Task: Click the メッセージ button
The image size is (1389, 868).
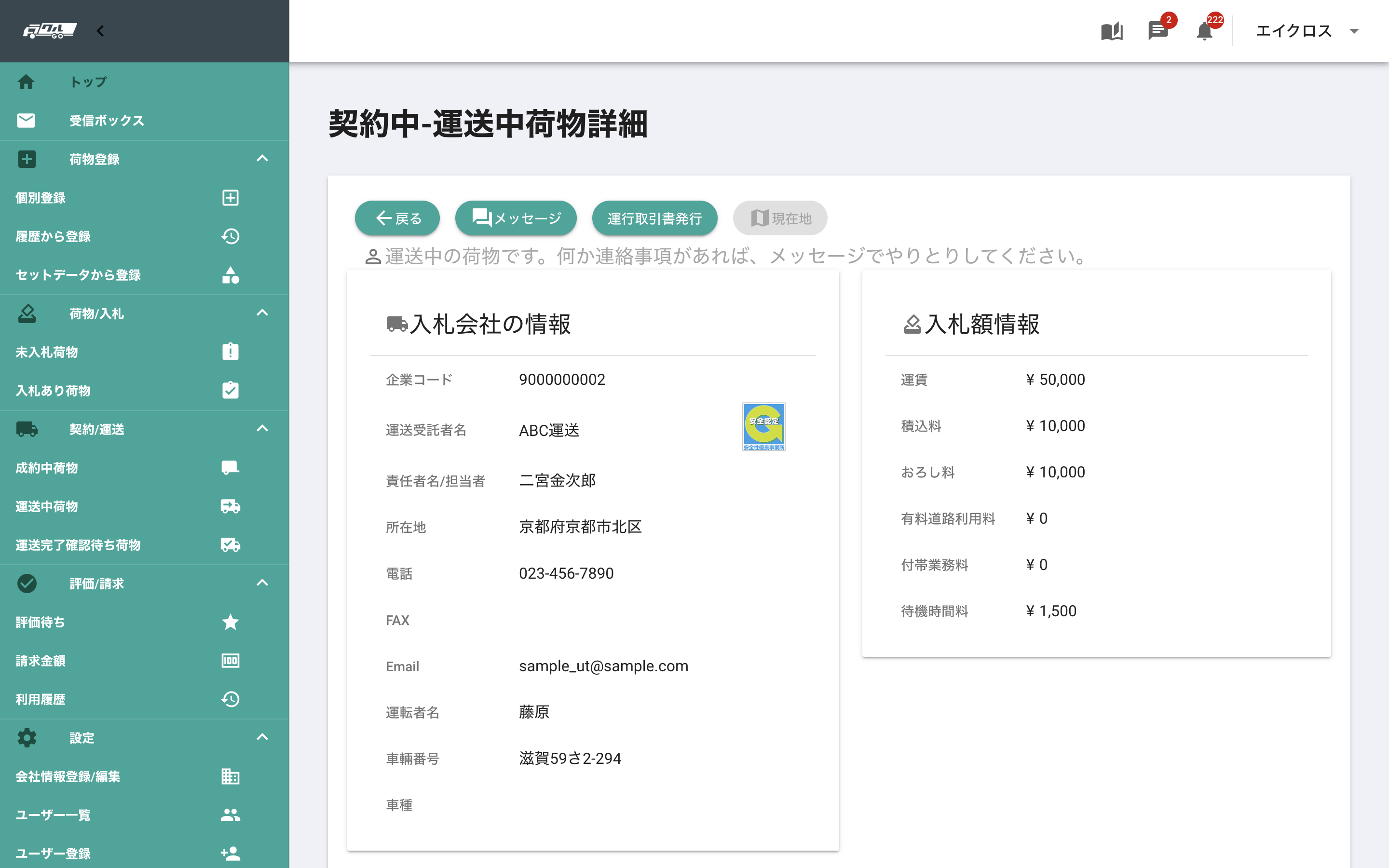Action: pyautogui.click(x=516, y=218)
